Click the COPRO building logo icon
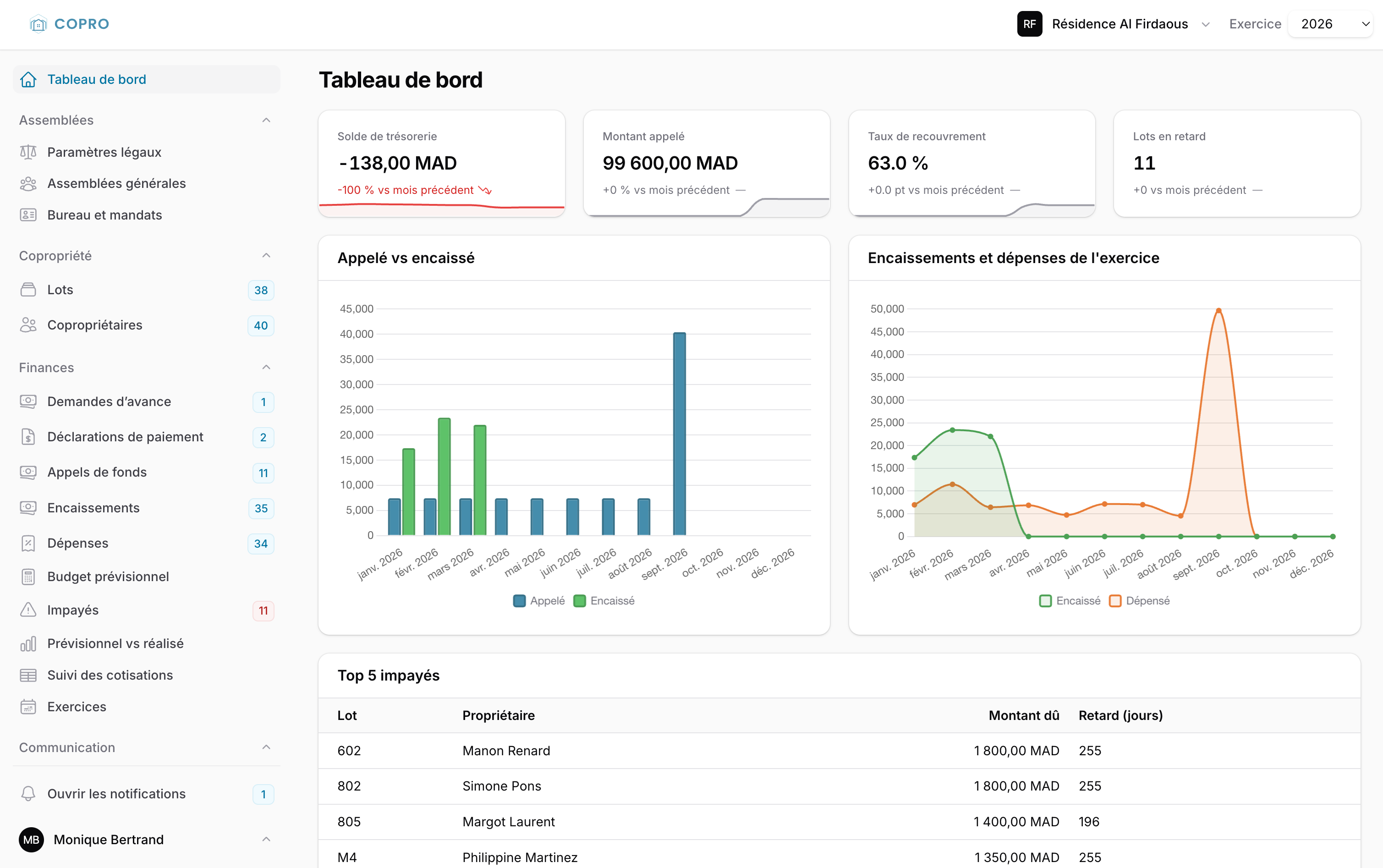Screen dimensions: 1383x868 tap(38, 24)
